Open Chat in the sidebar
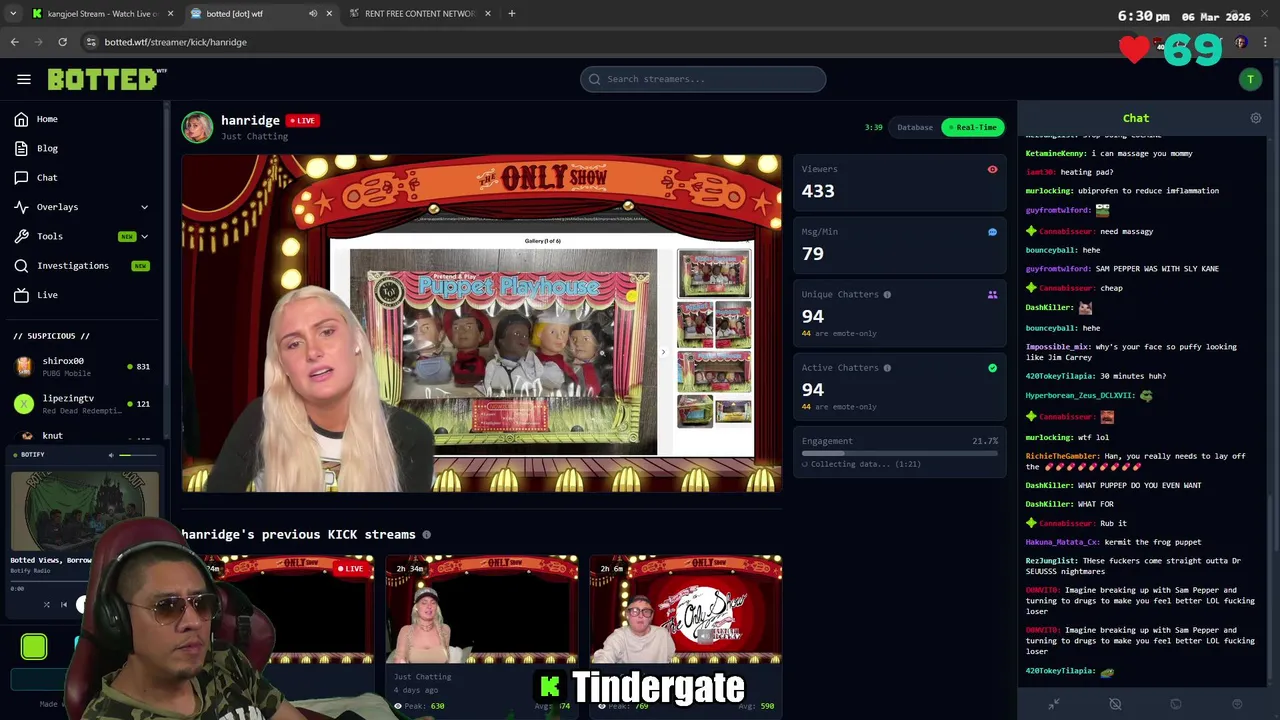This screenshot has width=1280, height=720. pyautogui.click(x=47, y=177)
